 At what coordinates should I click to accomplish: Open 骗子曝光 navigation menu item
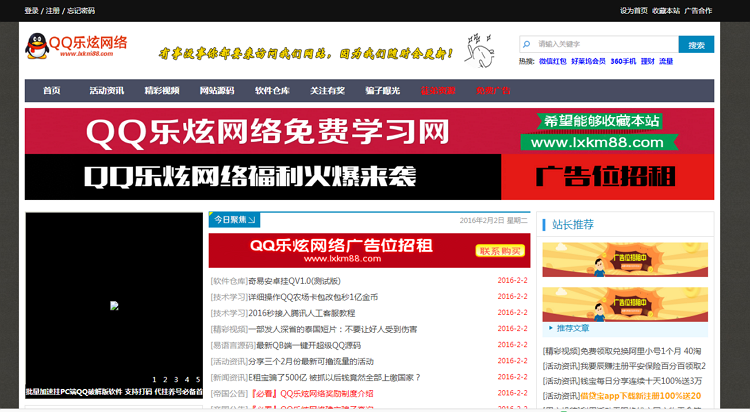click(382, 90)
